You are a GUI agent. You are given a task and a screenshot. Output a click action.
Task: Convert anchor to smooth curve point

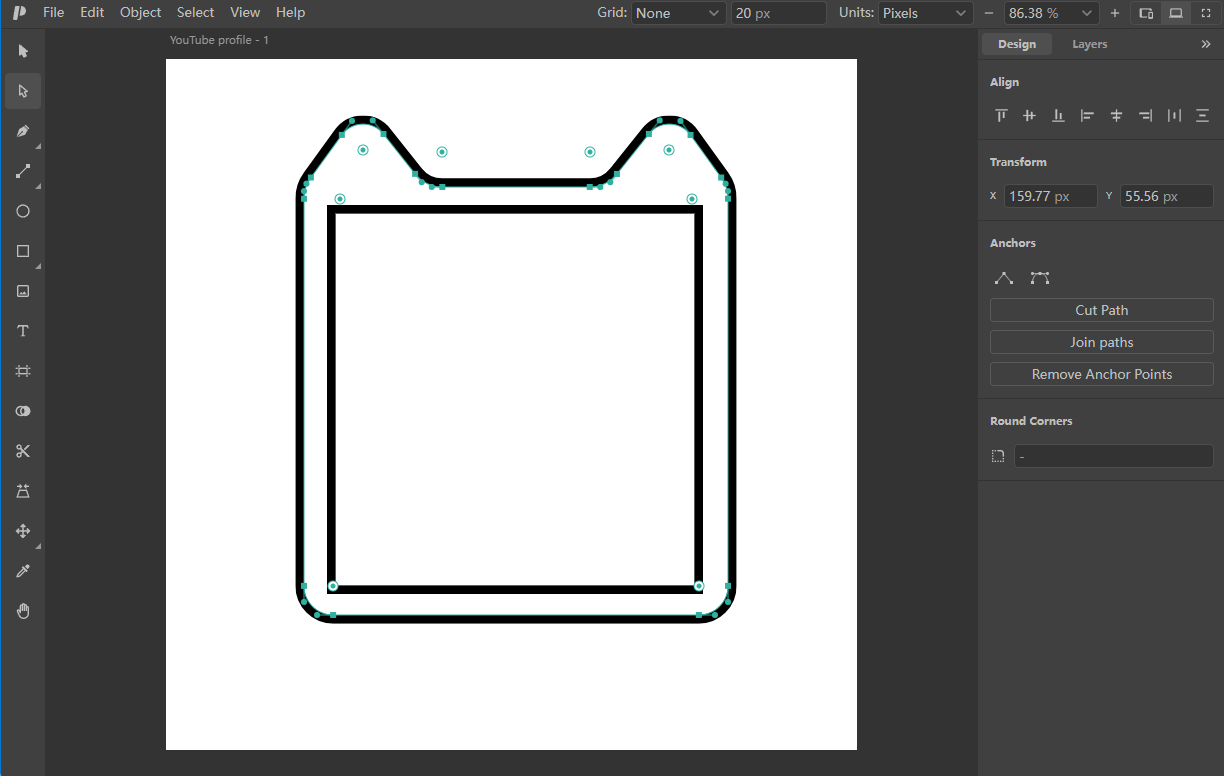click(1040, 278)
